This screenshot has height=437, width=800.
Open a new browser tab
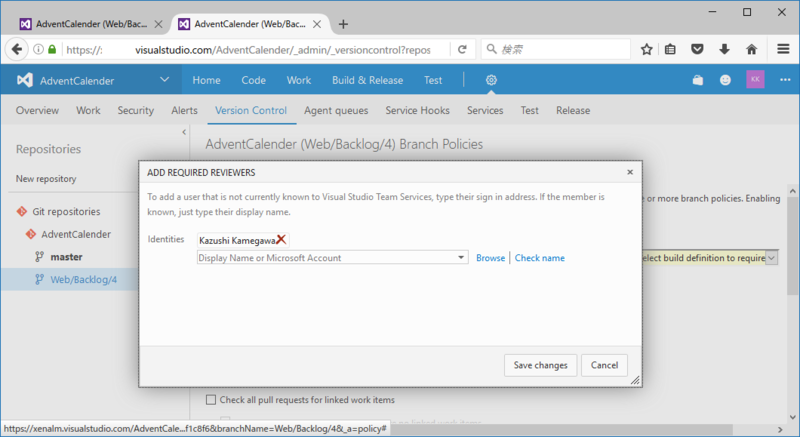click(343, 24)
